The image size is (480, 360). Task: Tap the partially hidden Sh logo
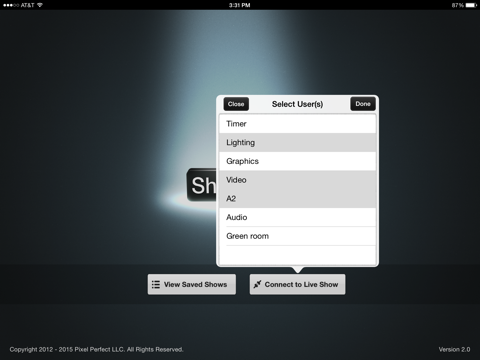pyautogui.click(x=202, y=185)
